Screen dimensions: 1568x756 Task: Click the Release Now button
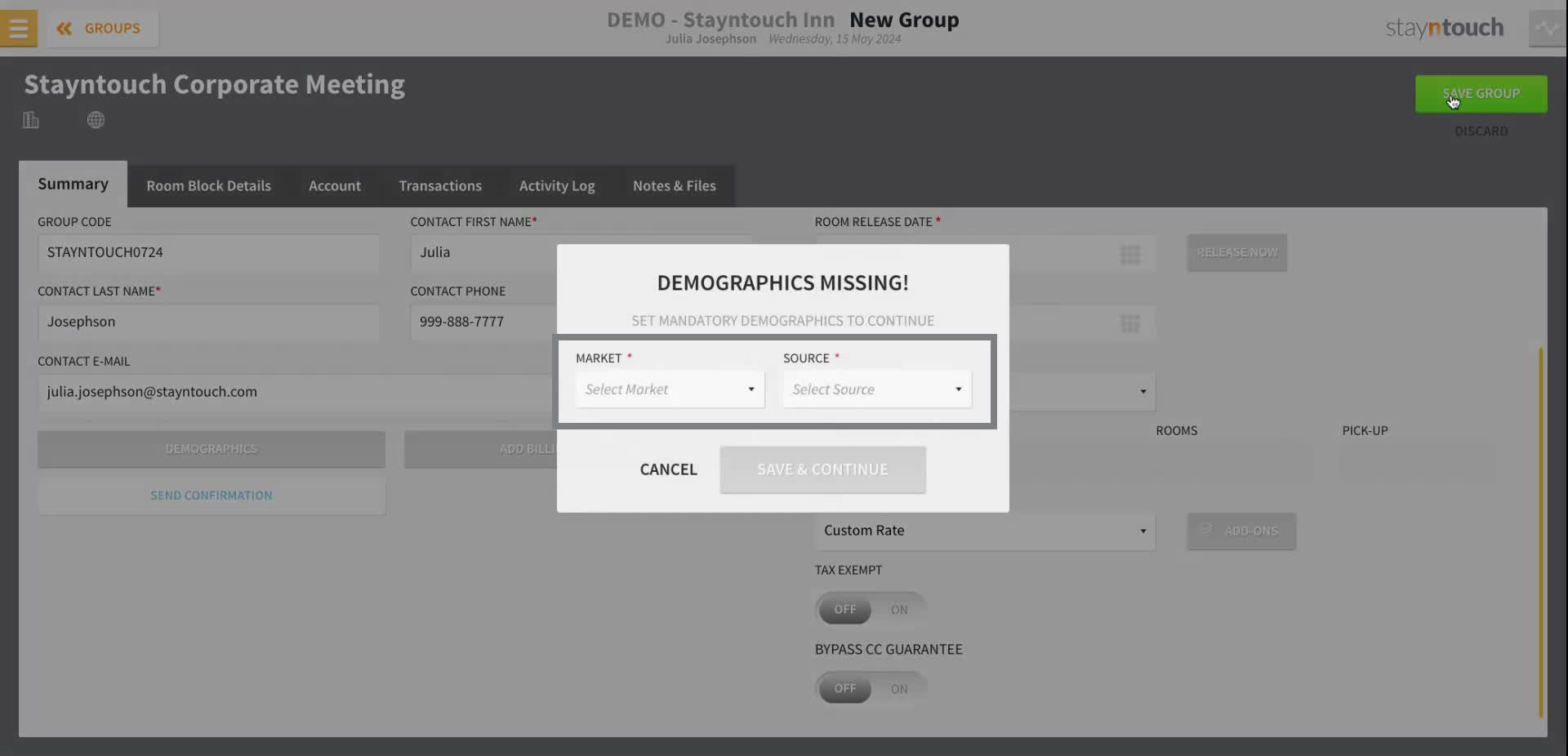[1236, 252]
